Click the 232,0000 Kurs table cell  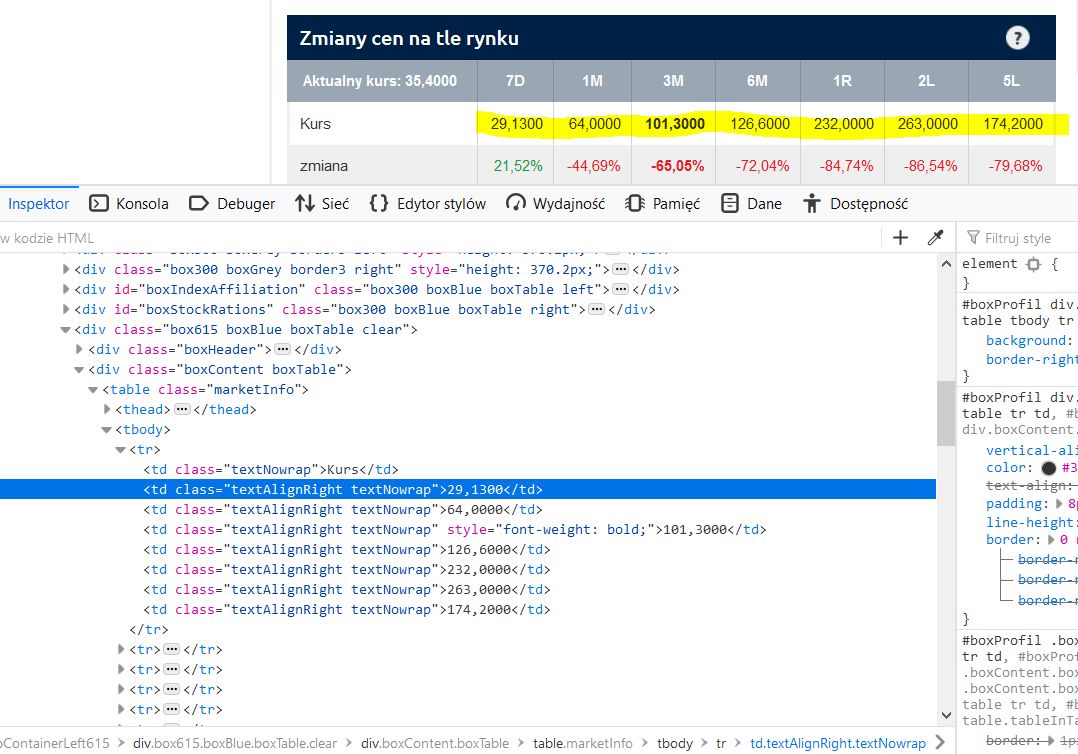click(x=844, y=124)
